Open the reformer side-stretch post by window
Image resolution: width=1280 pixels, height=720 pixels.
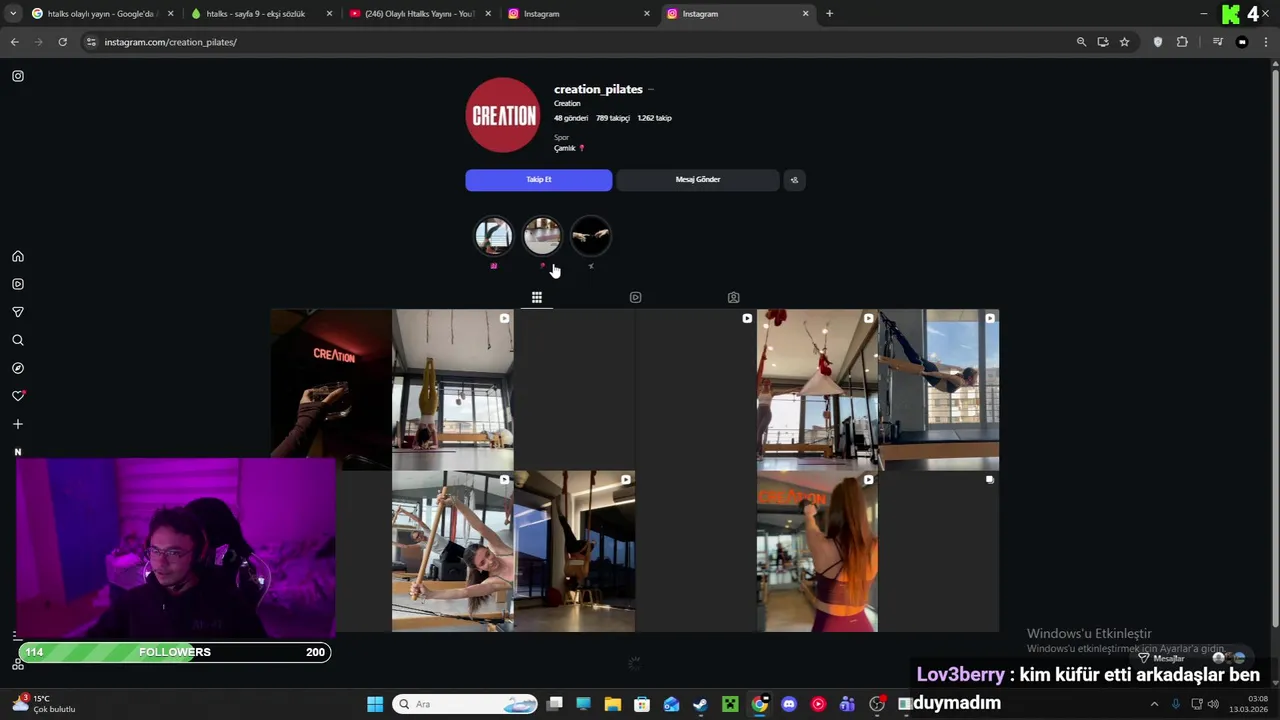click(x=939, y=390)
